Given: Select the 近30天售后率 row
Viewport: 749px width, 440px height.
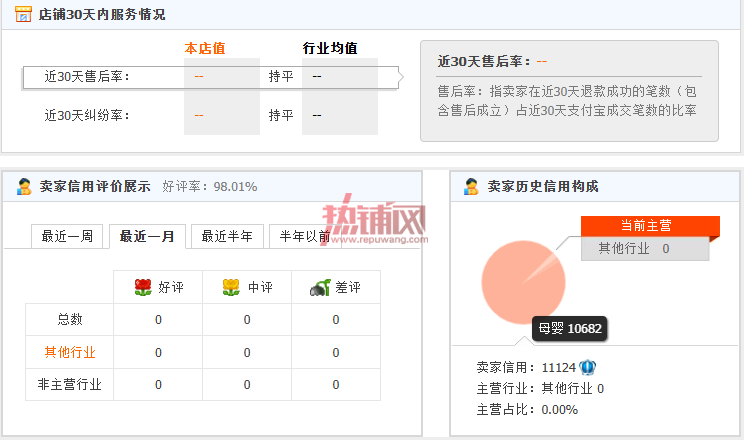Looking at the screenshot, I should 211,77.
